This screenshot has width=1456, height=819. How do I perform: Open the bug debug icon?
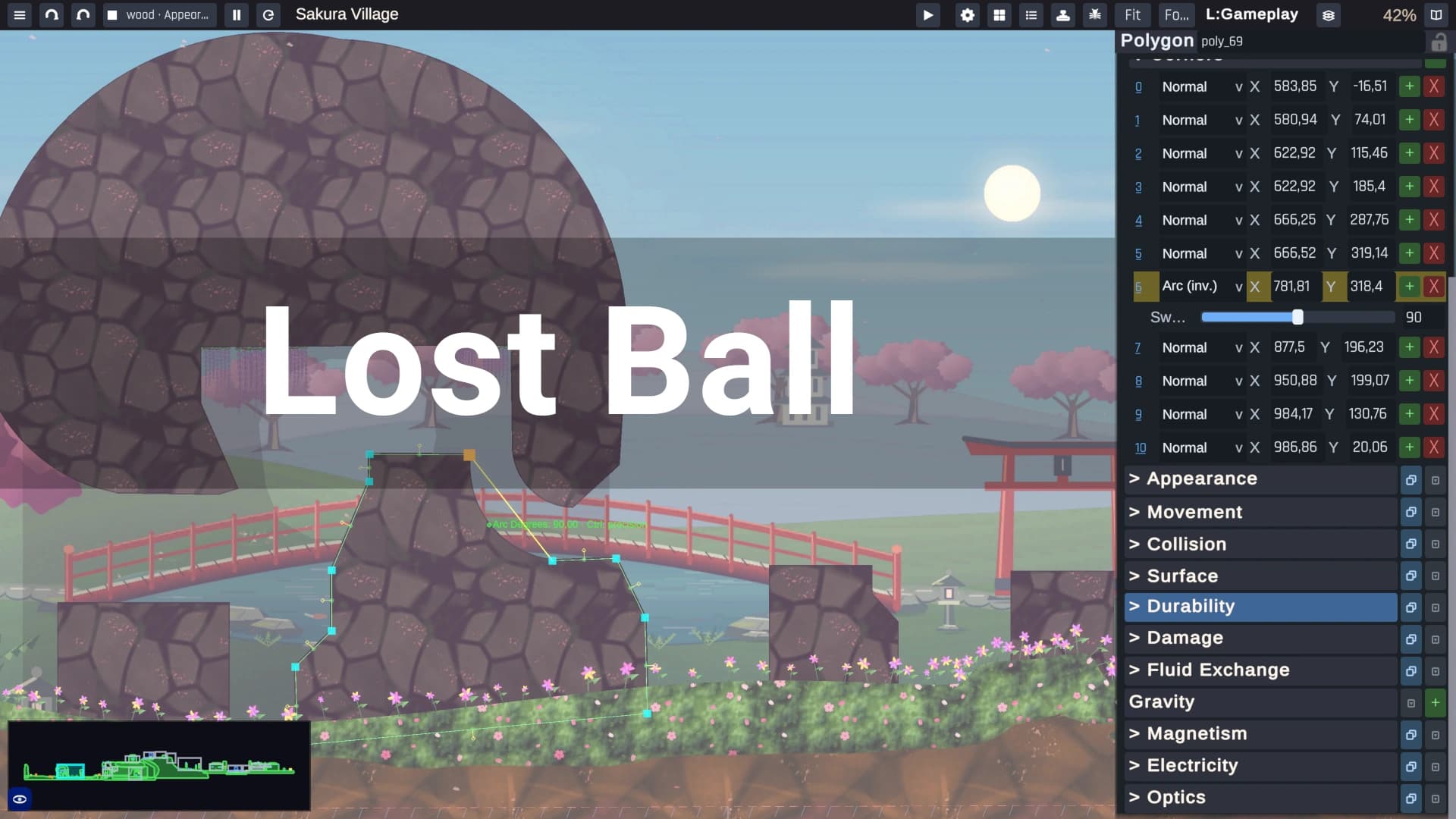[1094, 14]
